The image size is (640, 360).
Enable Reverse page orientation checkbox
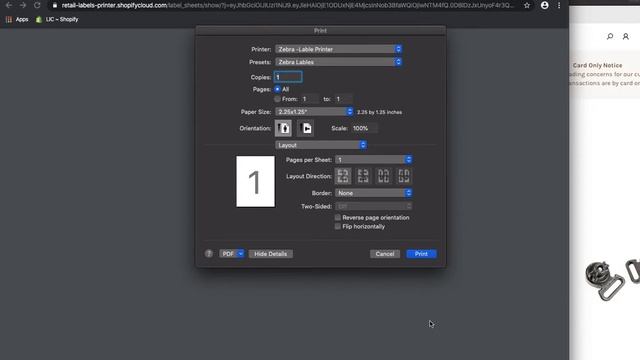pyautogui.click(x=338, y=218)
